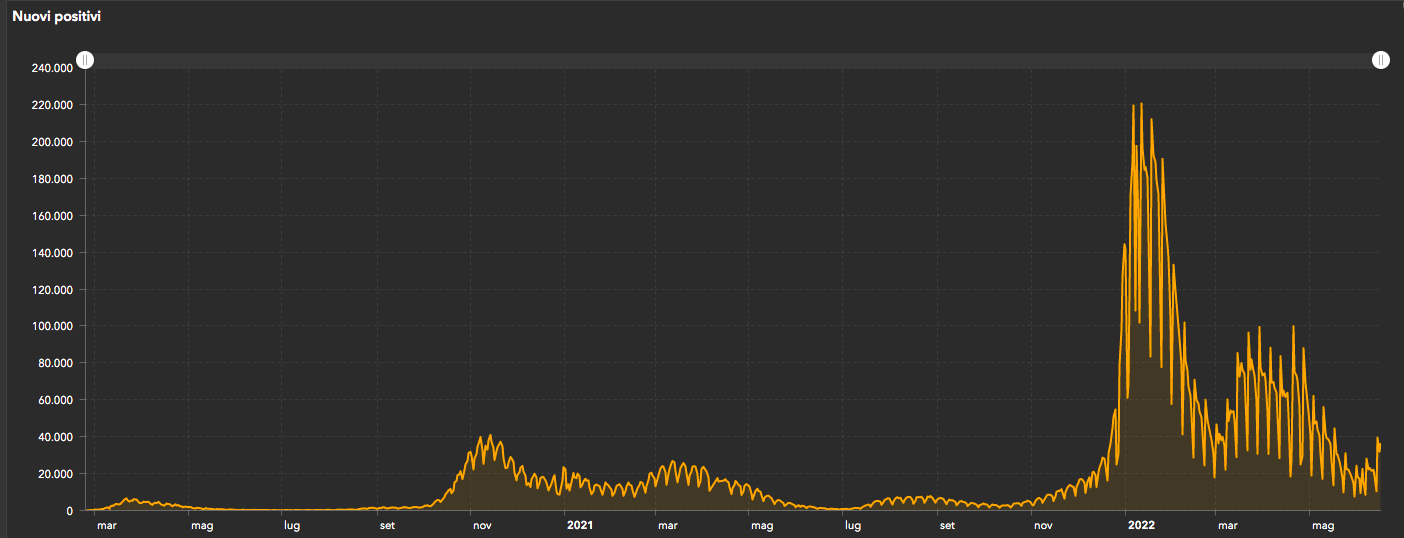Click the left range slider handle
Image resolution: width=1404 pixels, height=538 pixels.
click(86, 61)
